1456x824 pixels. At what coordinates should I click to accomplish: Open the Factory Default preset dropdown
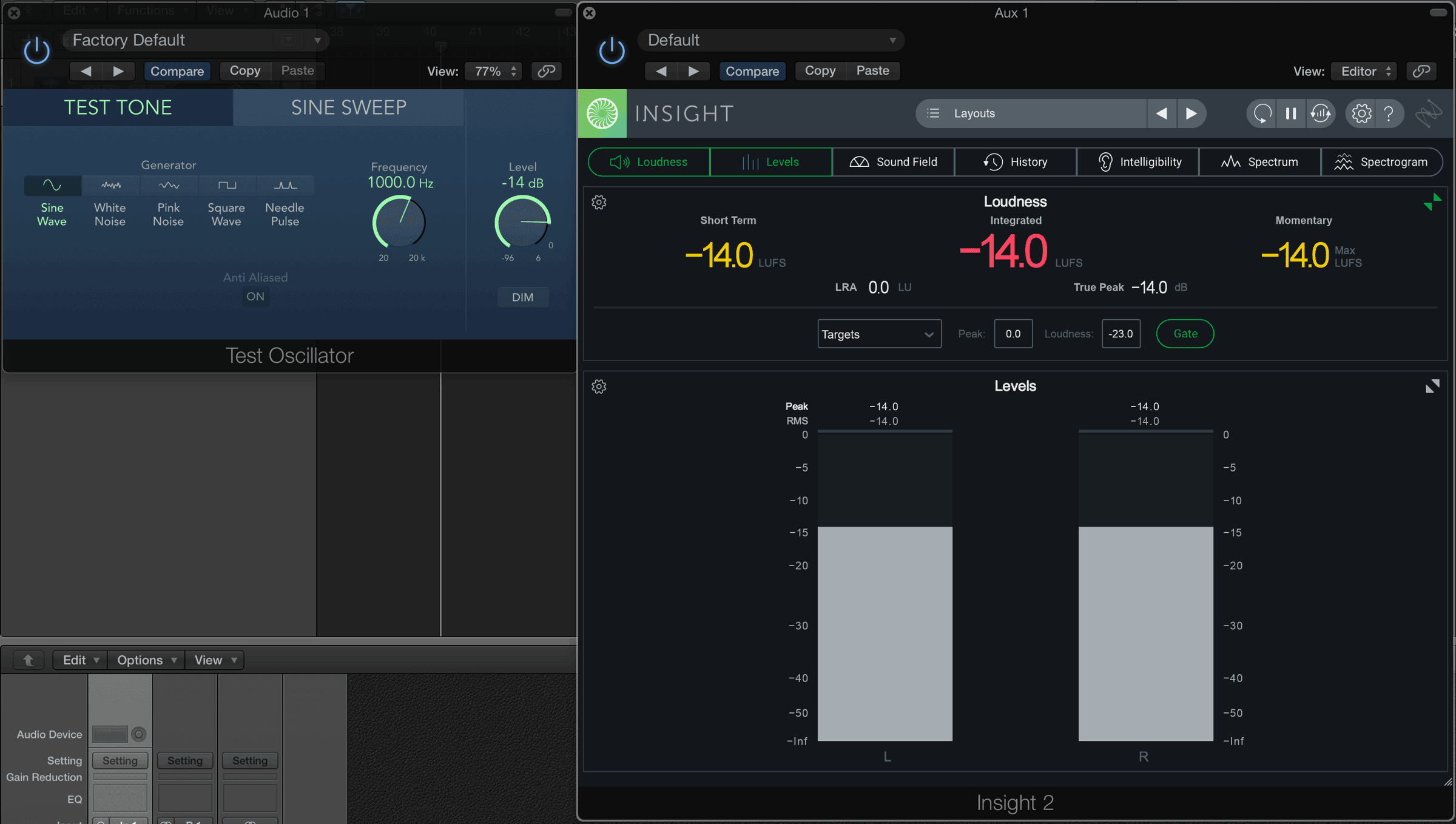[x=196, y=40]
